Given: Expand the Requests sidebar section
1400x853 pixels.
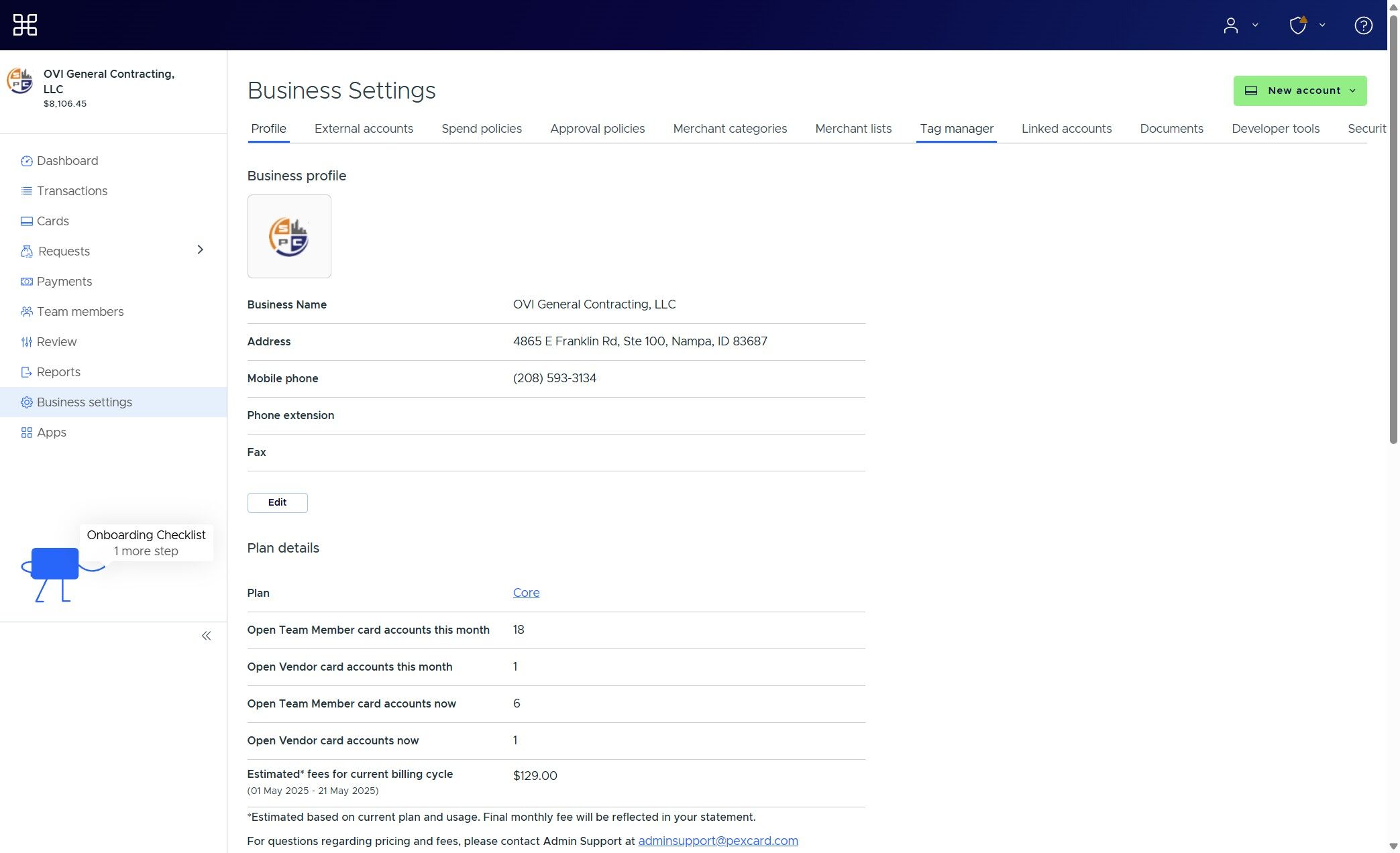Looking at the screenshot, I should click(x=200, y=250).
